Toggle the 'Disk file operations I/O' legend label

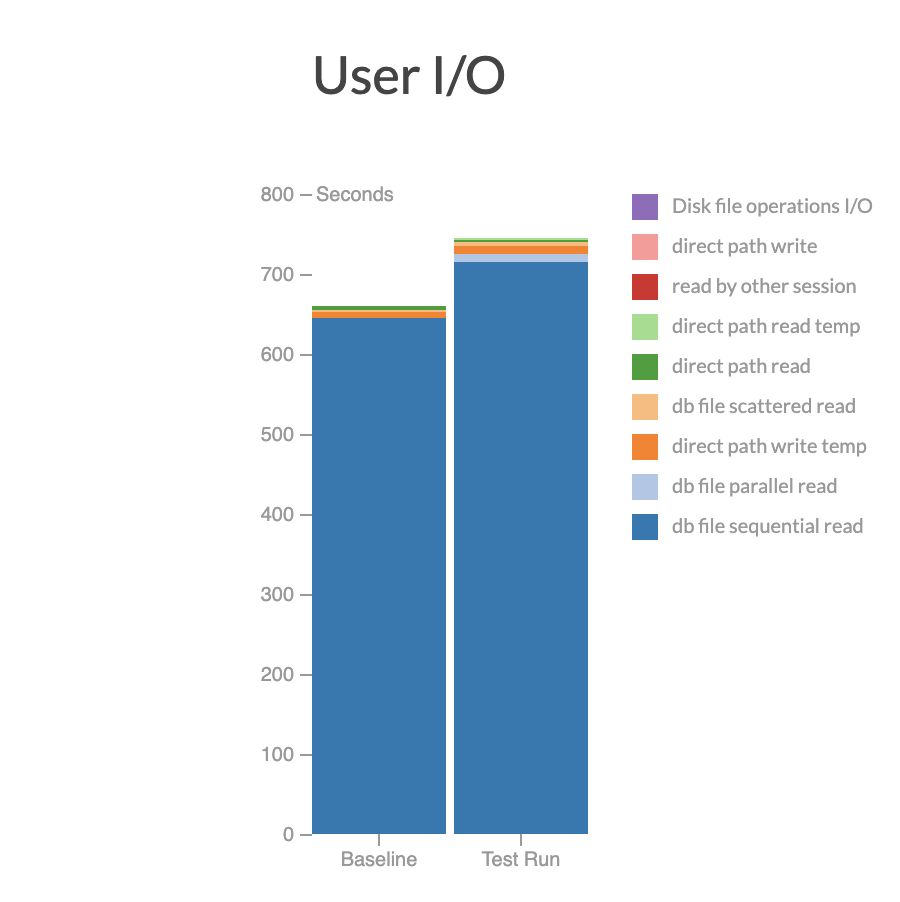click(x=772, y=206)
